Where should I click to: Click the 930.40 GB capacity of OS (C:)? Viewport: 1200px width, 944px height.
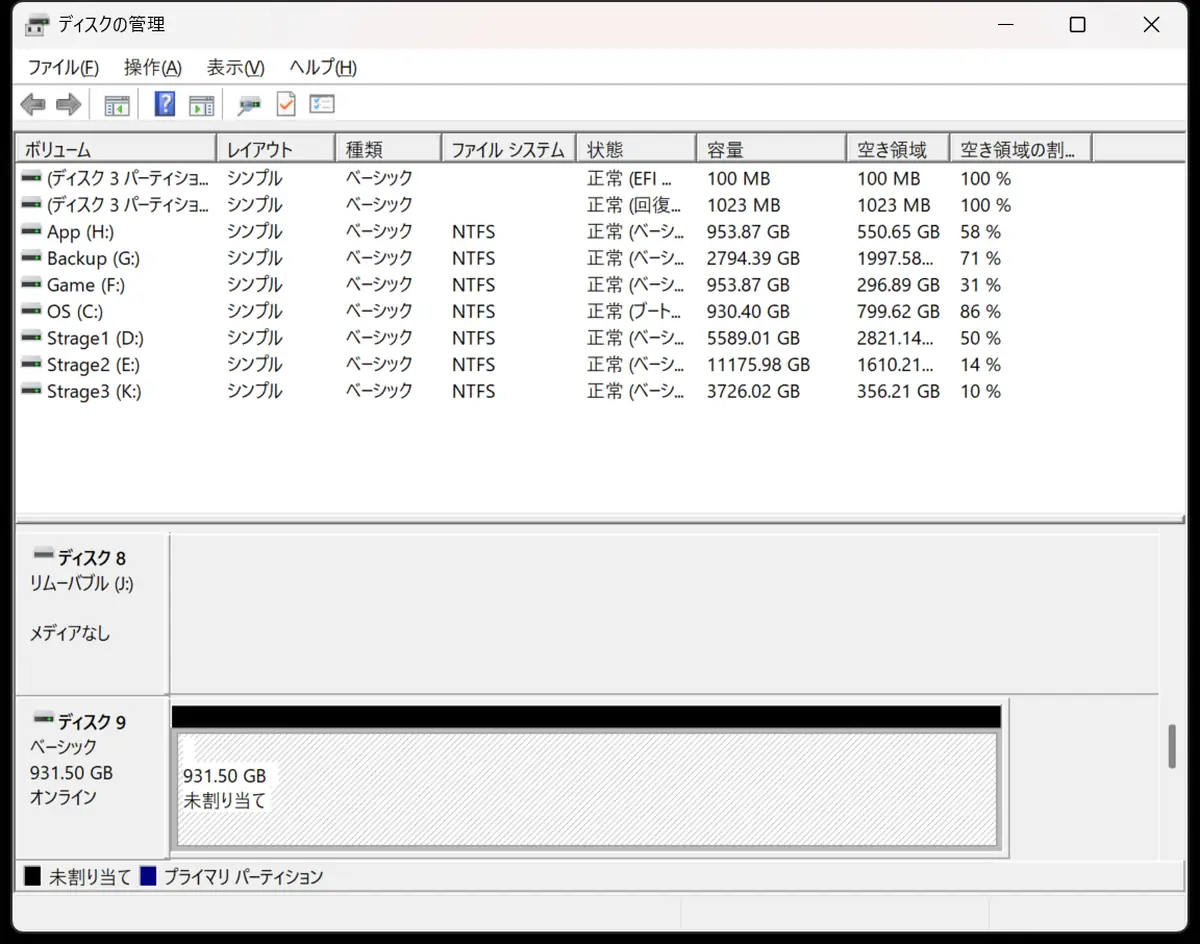point(748,312)
